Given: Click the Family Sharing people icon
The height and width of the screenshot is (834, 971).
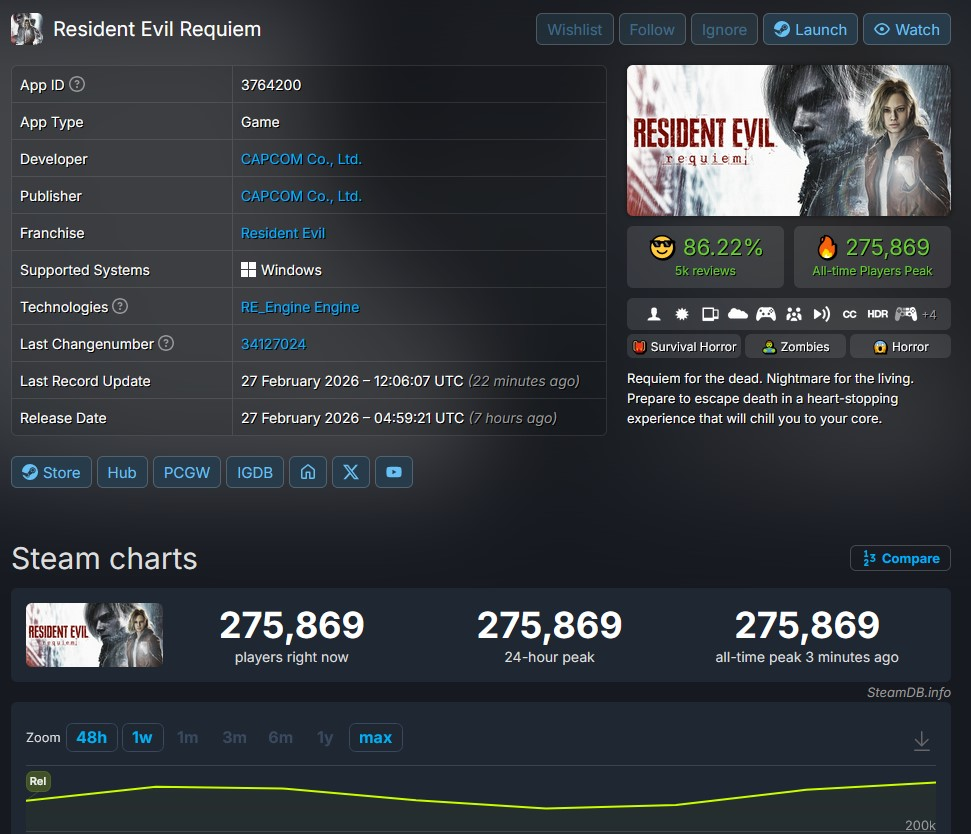Looking at the screenshot, I should pos(793,314).
